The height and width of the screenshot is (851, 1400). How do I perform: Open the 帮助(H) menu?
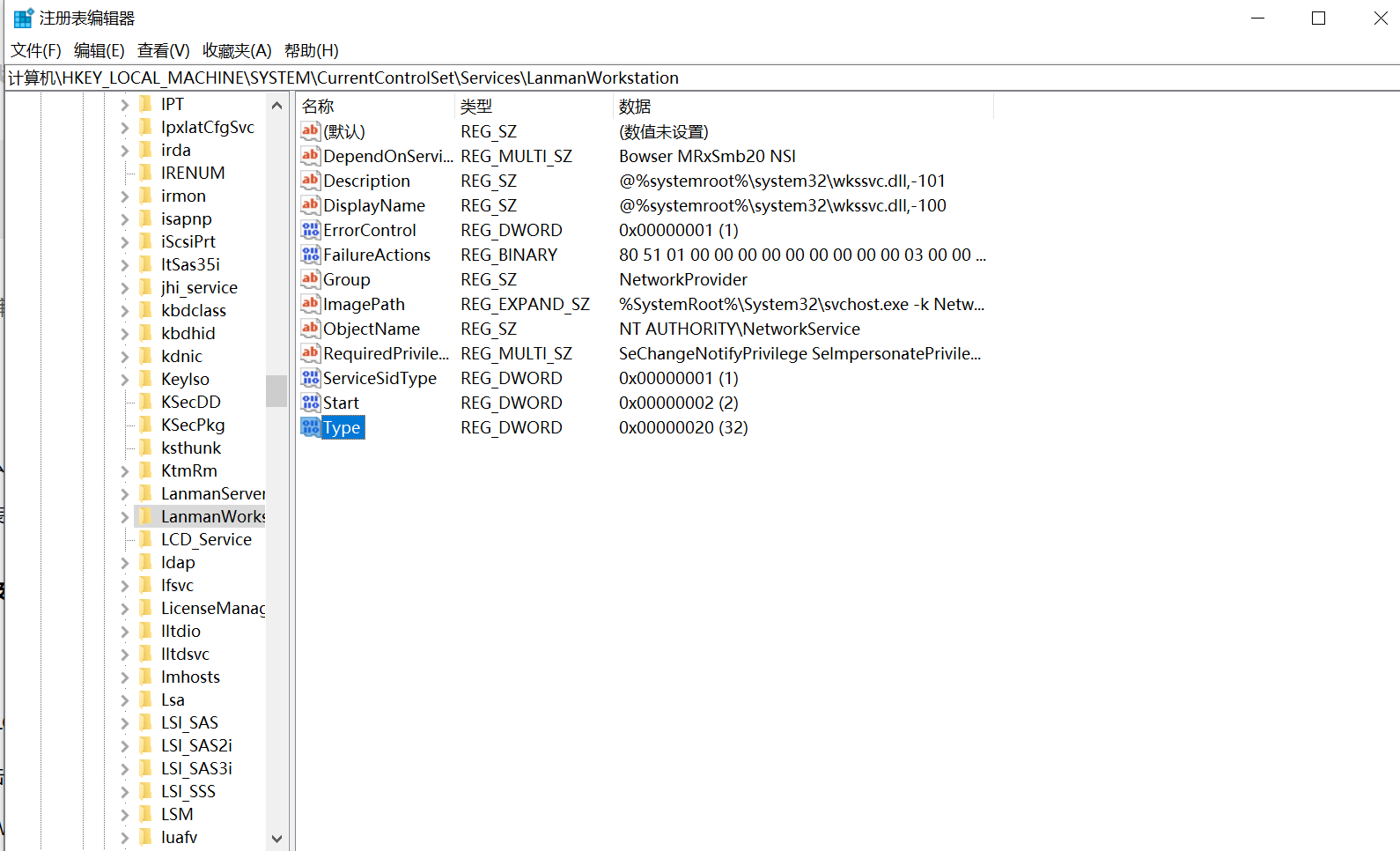[312, 51]
